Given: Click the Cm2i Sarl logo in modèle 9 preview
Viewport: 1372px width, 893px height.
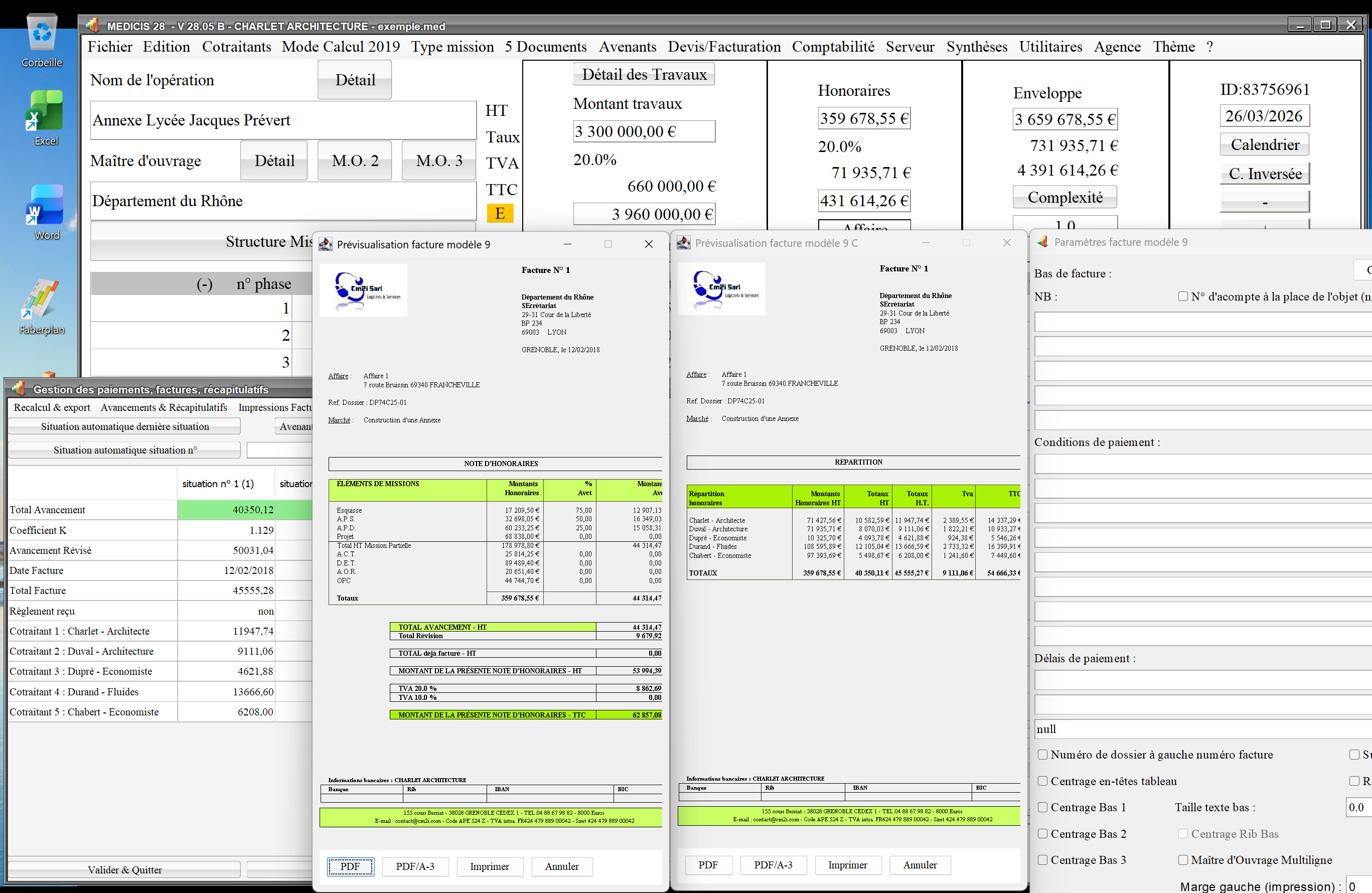Looking at the screenshot, I should [364, 290].
